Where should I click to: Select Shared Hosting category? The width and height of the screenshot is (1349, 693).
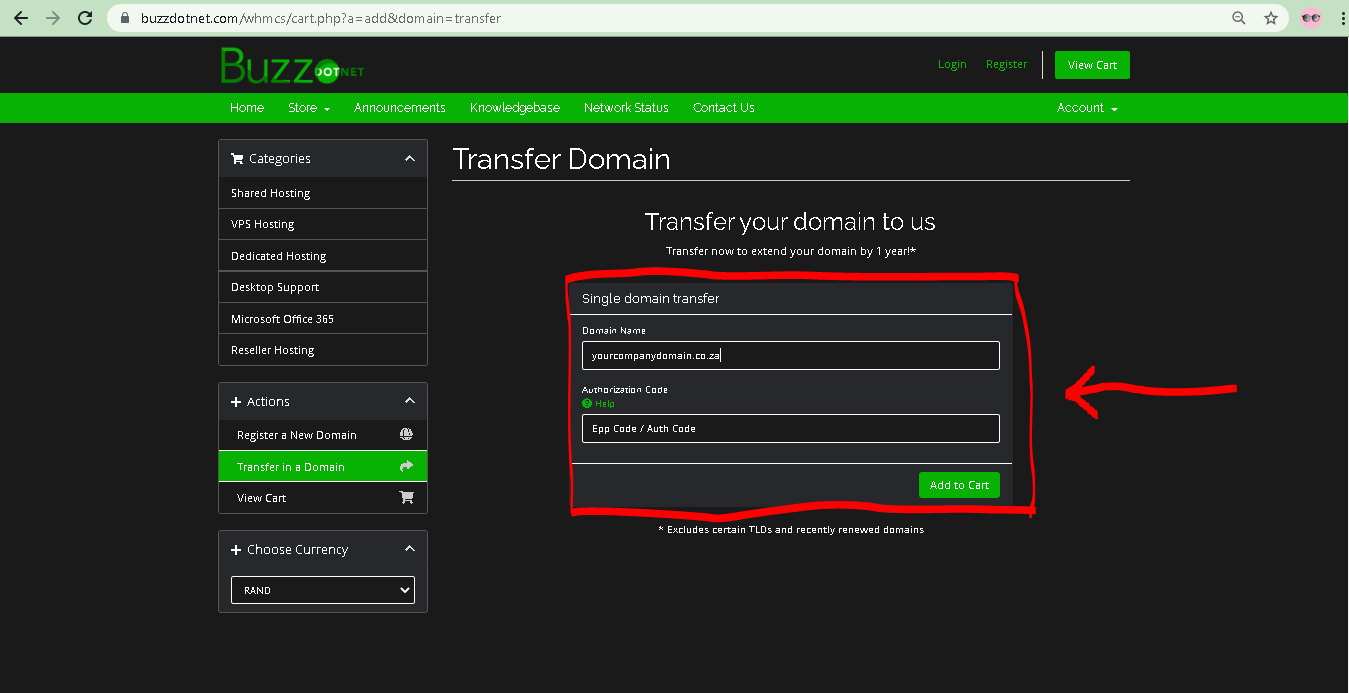pyautogui.click(x=271, y=193)
